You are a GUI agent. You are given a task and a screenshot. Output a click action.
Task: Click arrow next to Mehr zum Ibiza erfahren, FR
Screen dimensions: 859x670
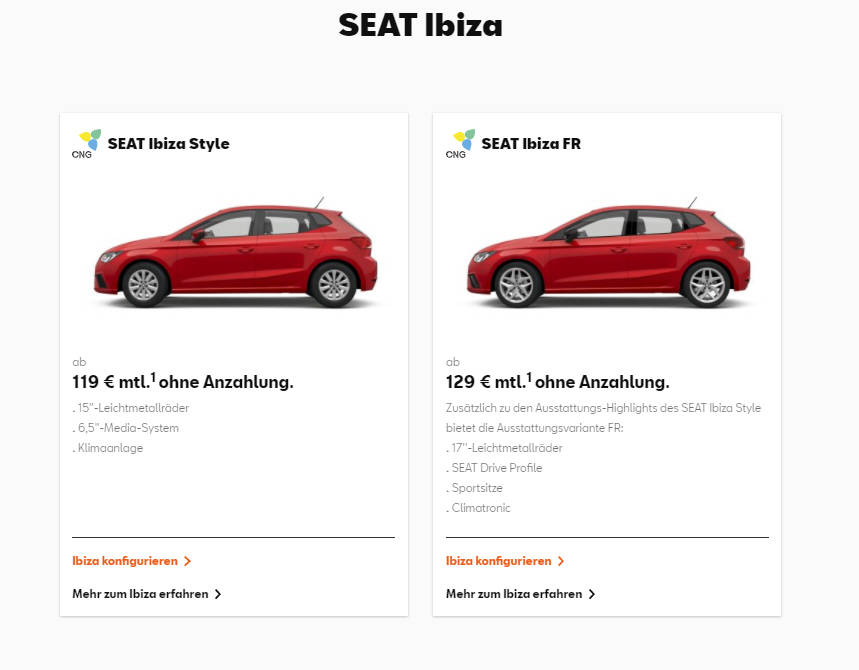coord(592,594)
